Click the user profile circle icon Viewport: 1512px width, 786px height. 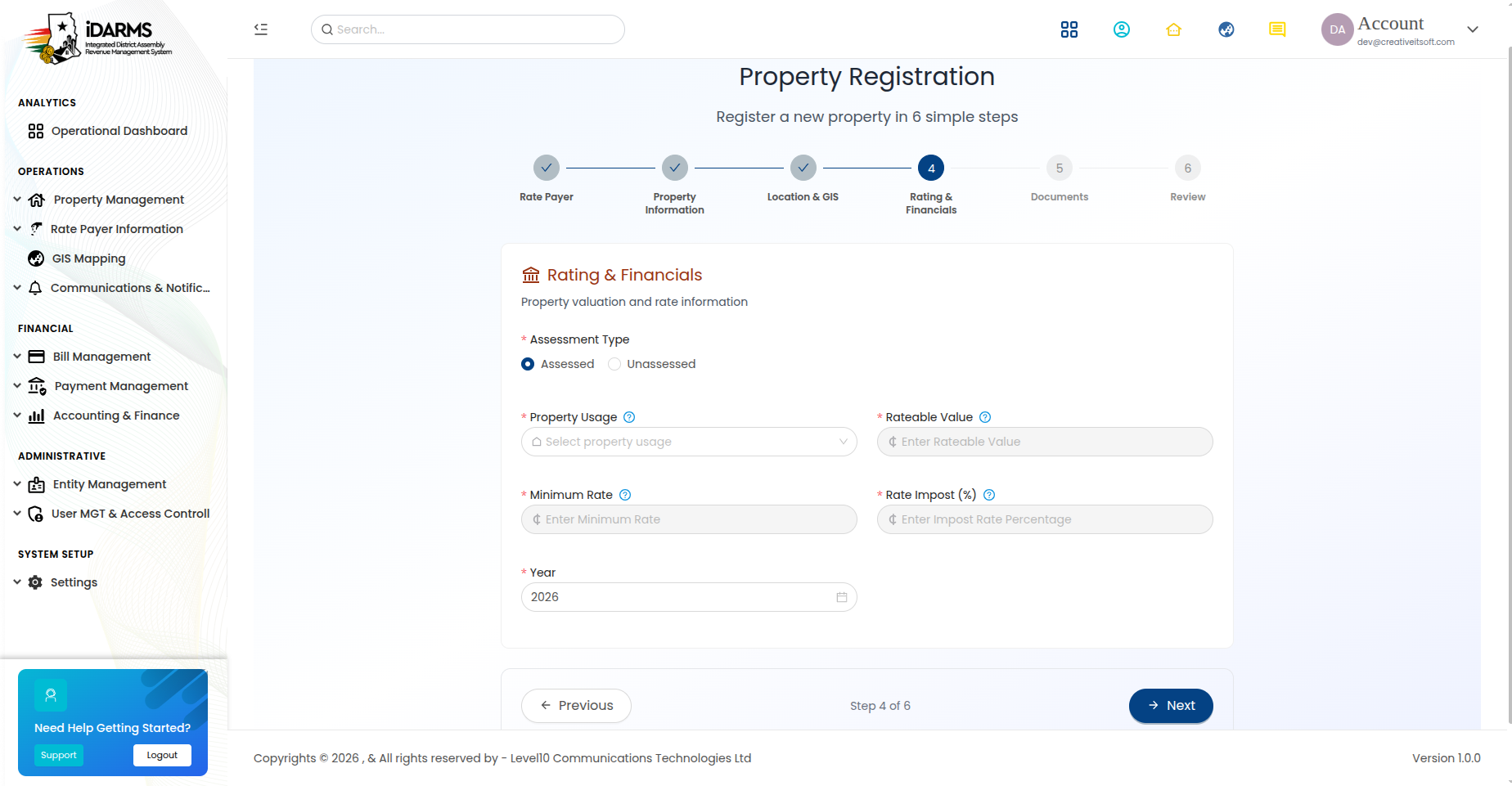(x=1121, y=29)
